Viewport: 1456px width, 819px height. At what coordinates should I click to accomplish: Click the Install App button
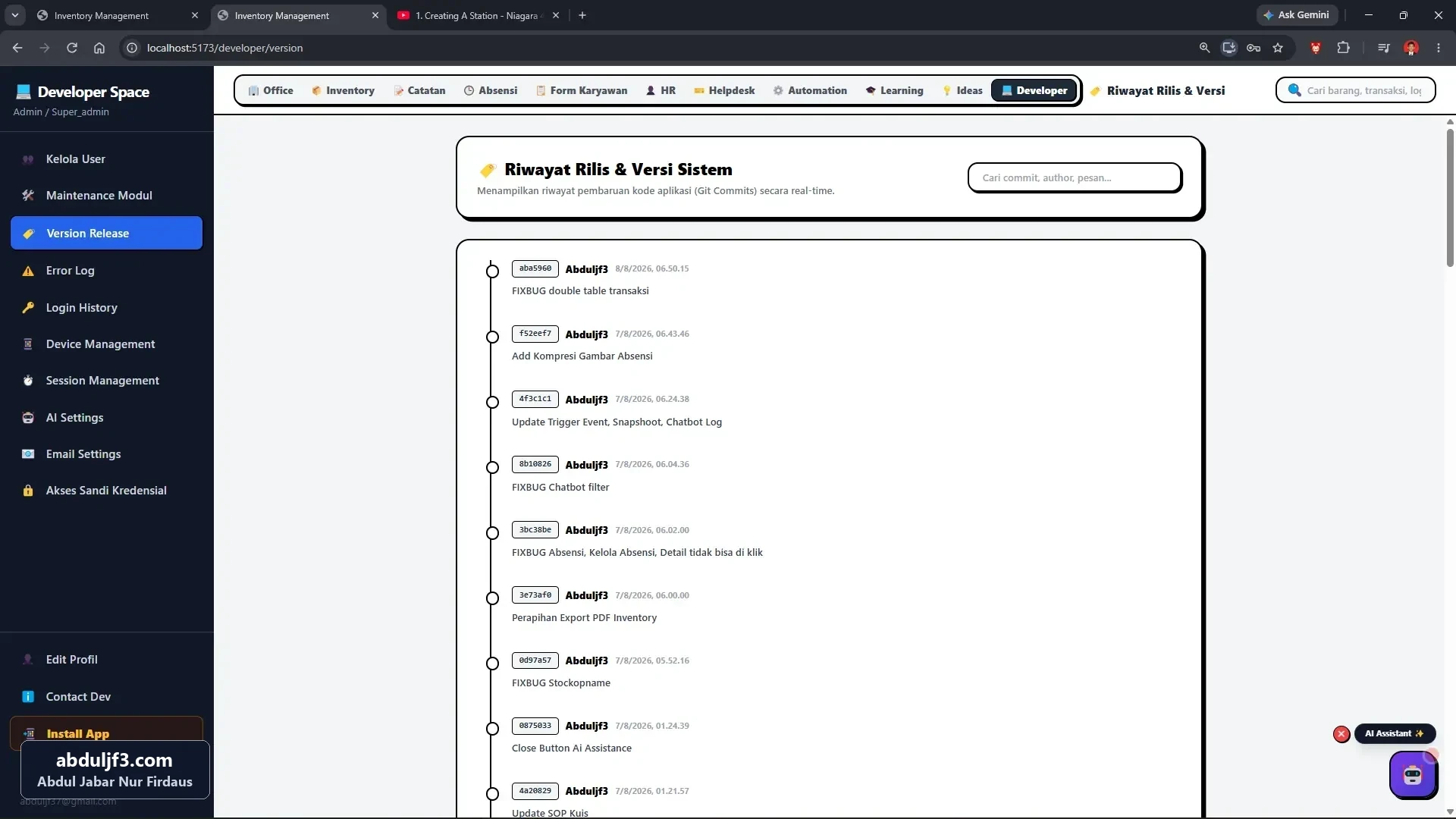click(106, 733)
